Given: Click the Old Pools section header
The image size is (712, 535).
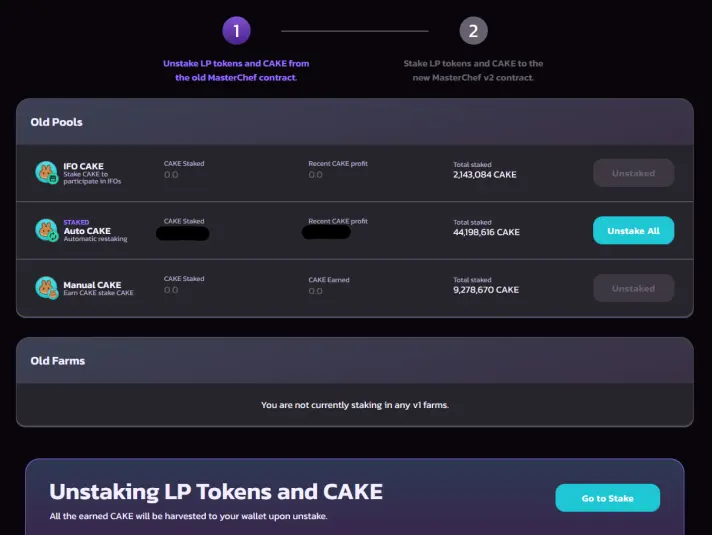Looking at the screenshot, I should point(56,122).
